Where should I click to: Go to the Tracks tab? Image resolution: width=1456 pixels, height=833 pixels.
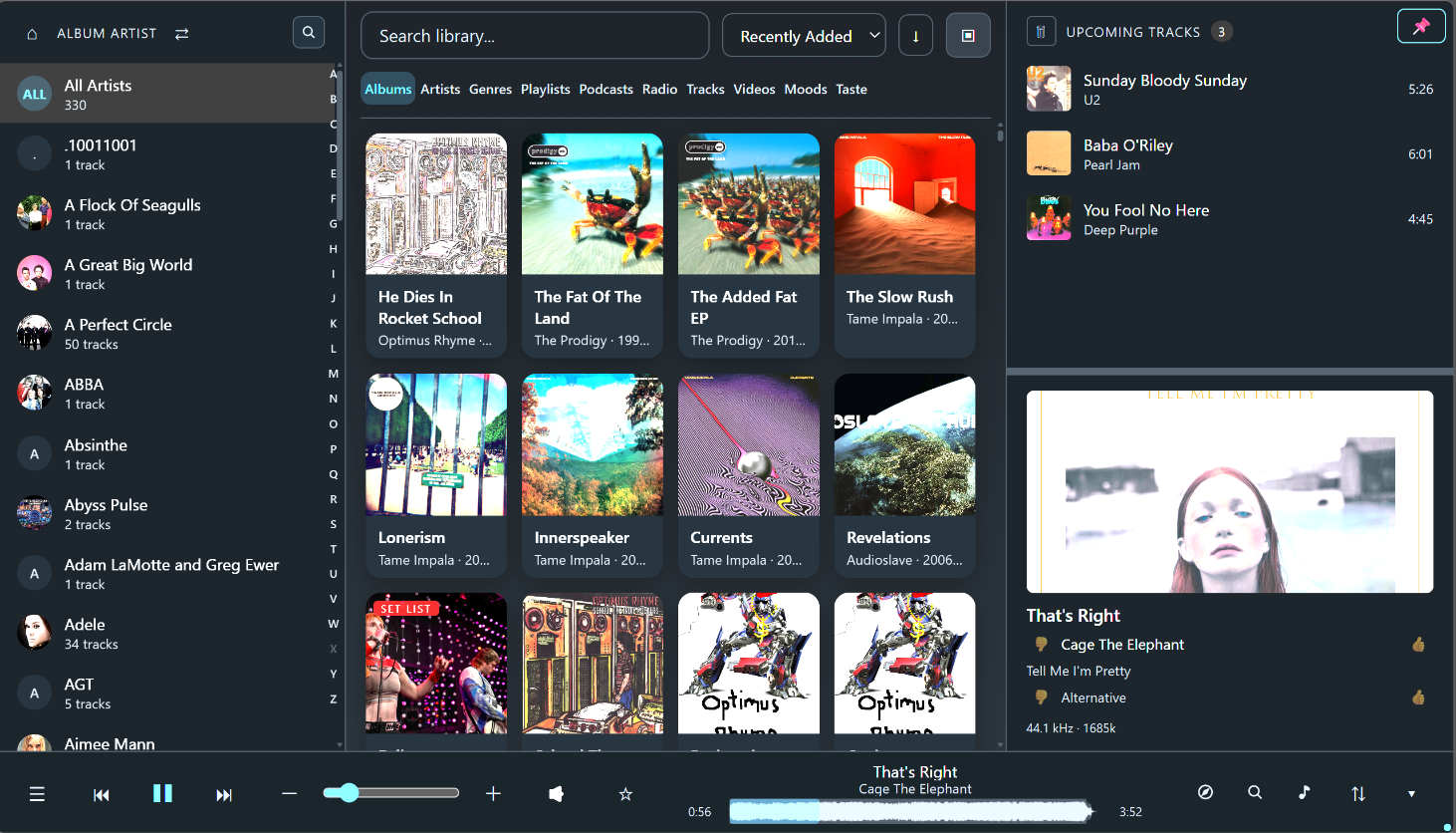[706, 89]
